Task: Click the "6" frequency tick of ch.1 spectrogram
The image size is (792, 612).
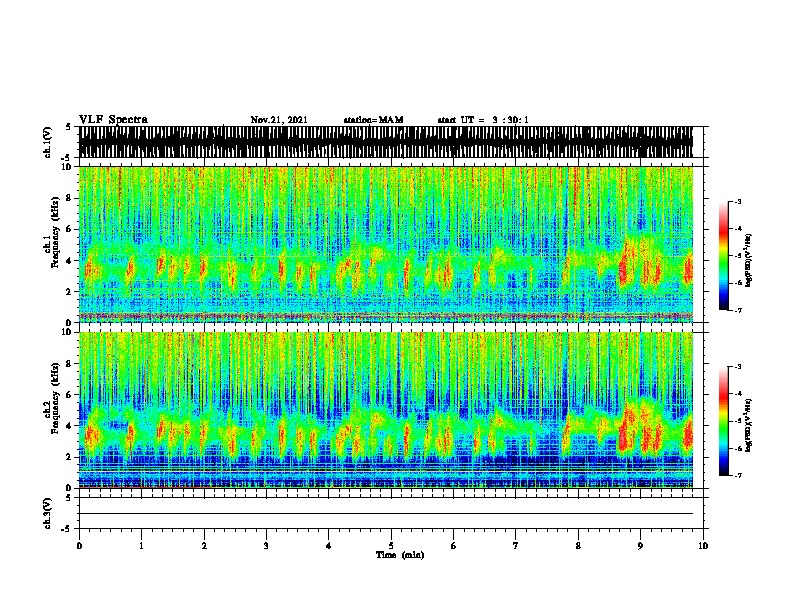Action: click(70, 229)
